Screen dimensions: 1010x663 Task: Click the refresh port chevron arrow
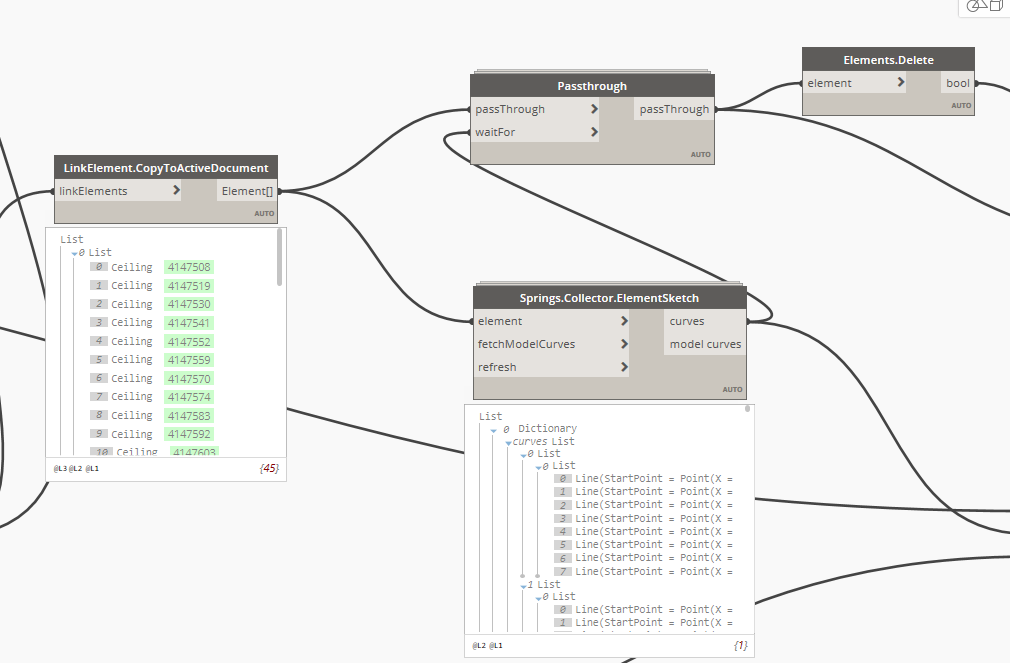coord(624,367)
